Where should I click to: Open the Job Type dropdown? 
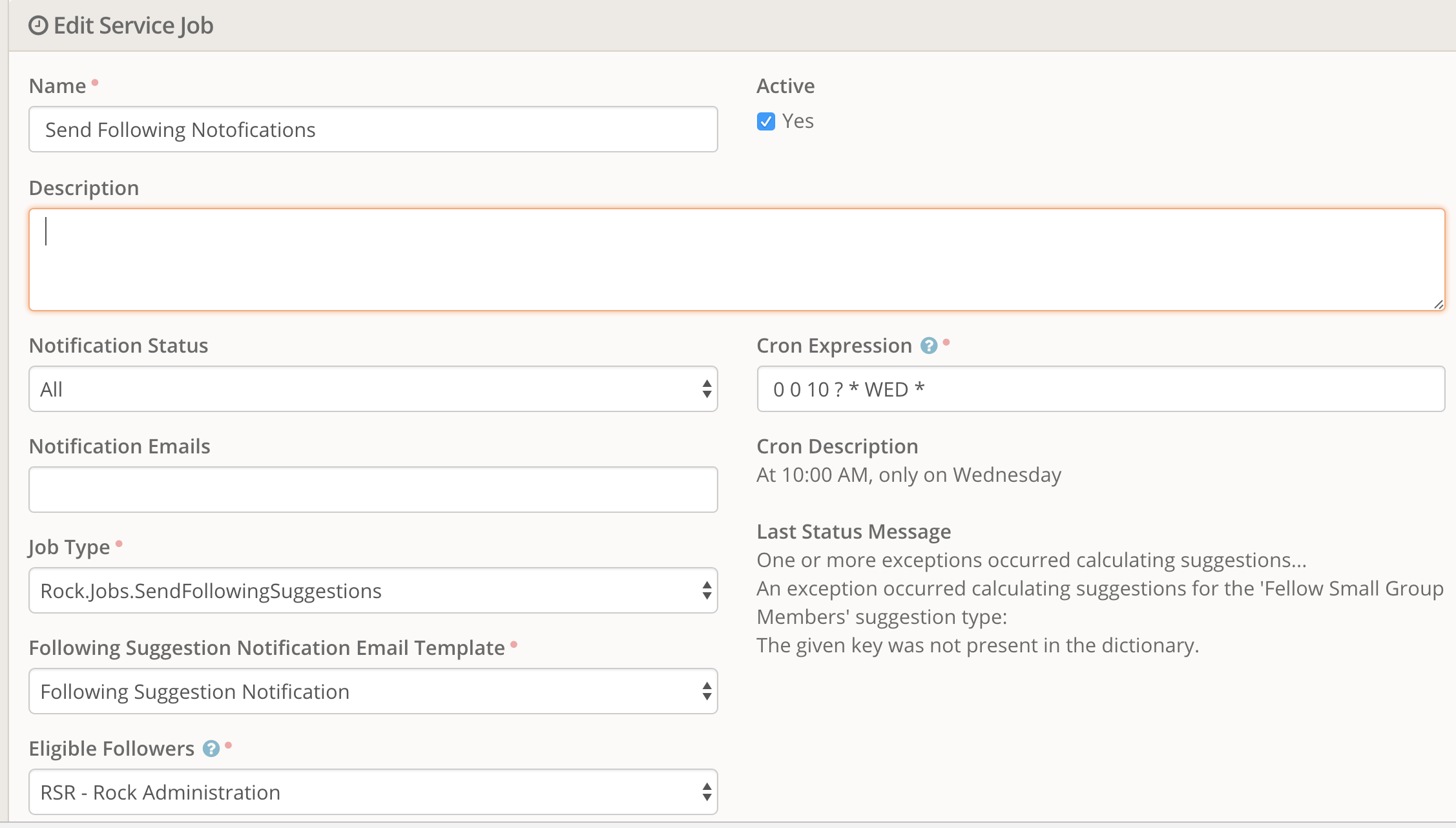click(373, 591)
